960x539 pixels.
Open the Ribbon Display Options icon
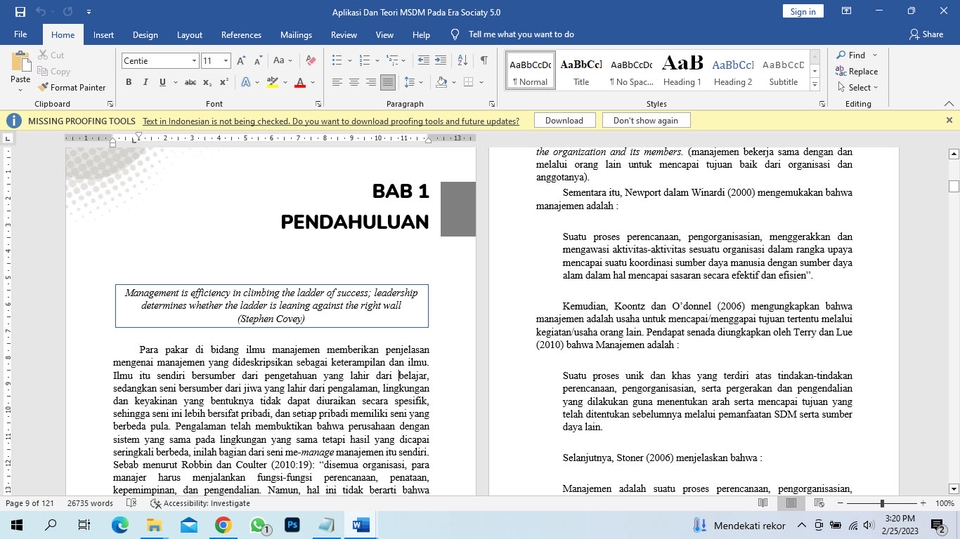(847, 11)
